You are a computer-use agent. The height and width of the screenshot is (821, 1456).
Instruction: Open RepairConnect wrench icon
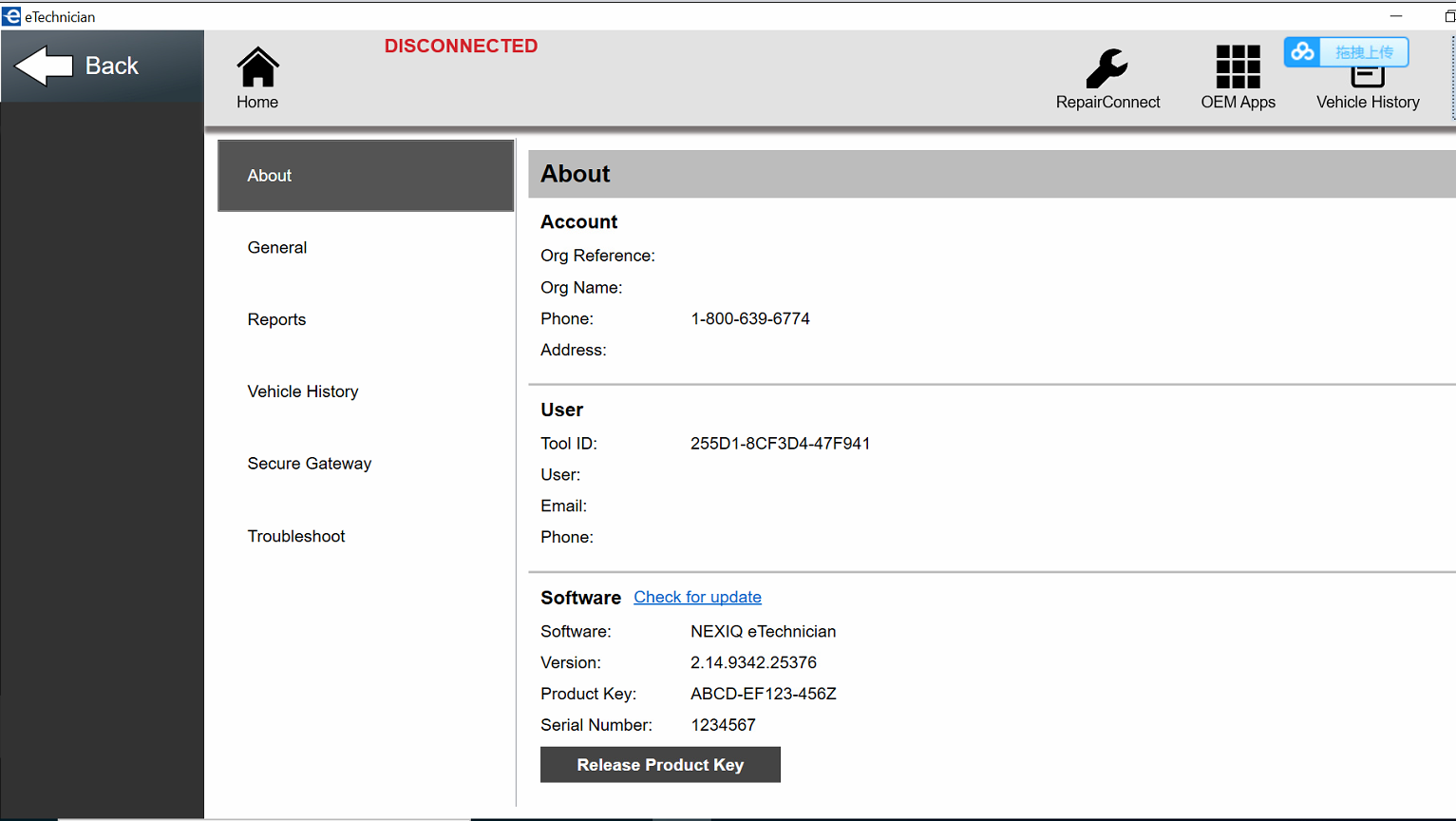[x=1106, y=68]
